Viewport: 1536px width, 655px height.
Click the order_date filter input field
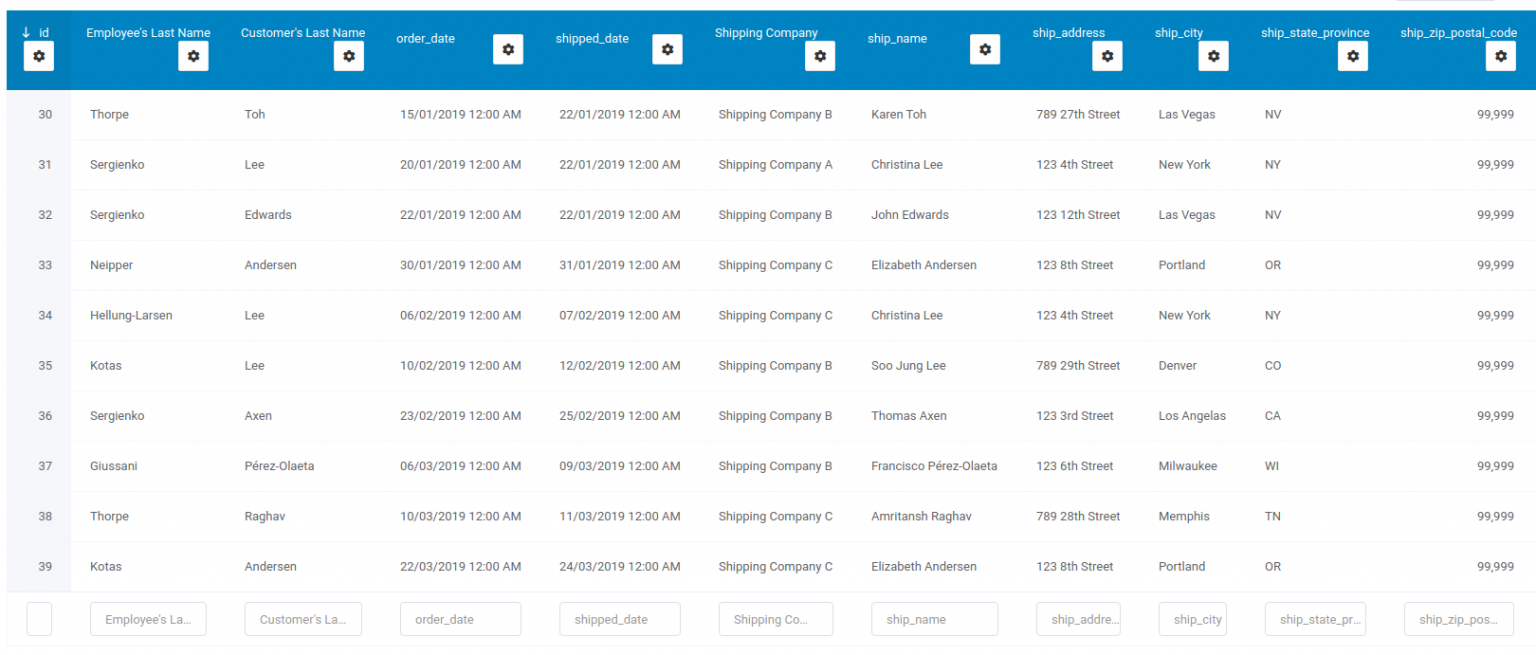coord(460,618)
